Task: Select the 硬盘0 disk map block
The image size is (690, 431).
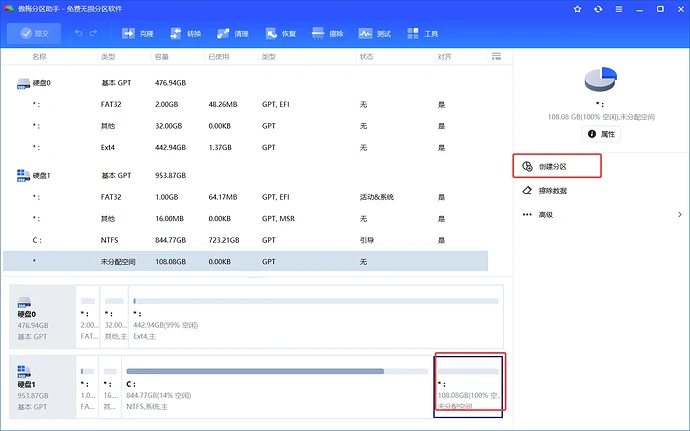Action: [x=42, y=313]
